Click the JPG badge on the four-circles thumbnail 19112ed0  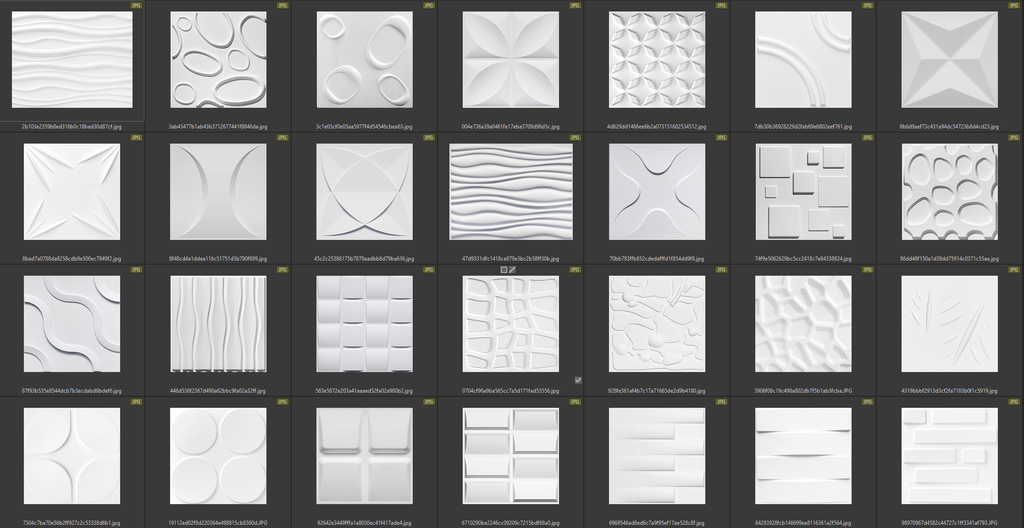[283, 401]
